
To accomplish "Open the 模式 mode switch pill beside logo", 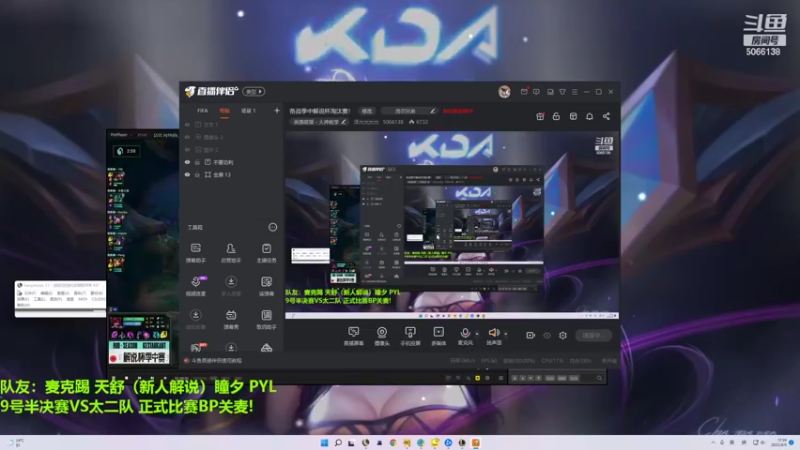I will [254, 92].
